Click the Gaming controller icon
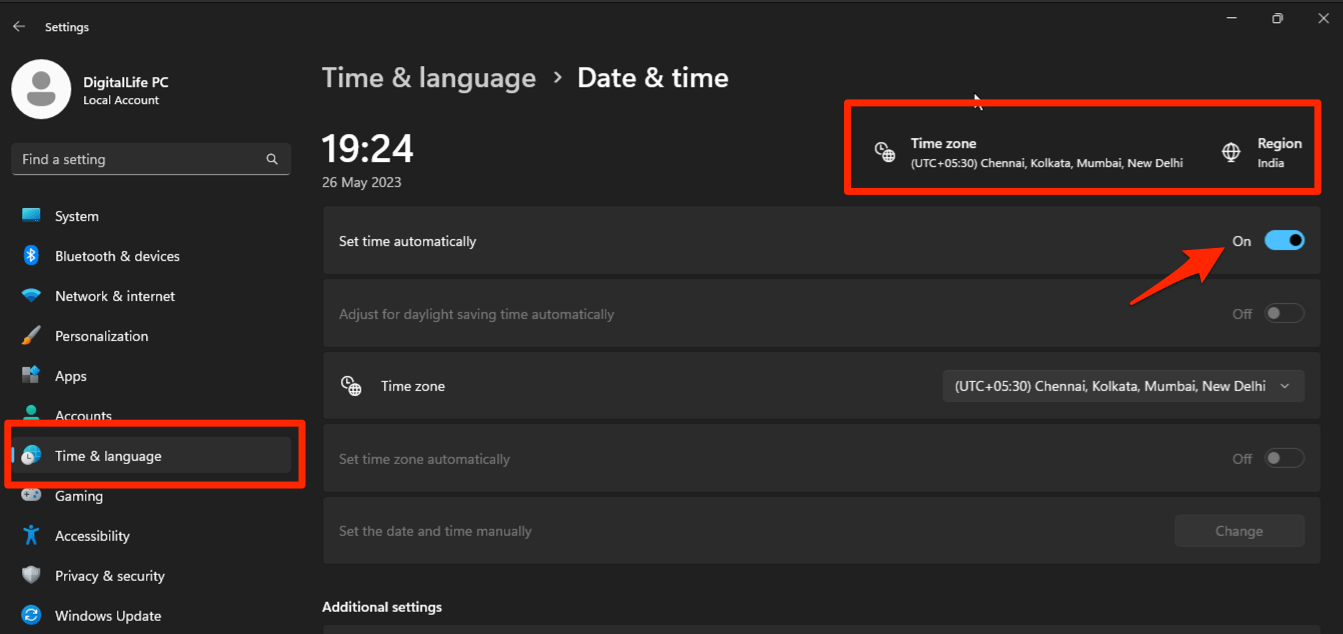 tap(29, 496)
